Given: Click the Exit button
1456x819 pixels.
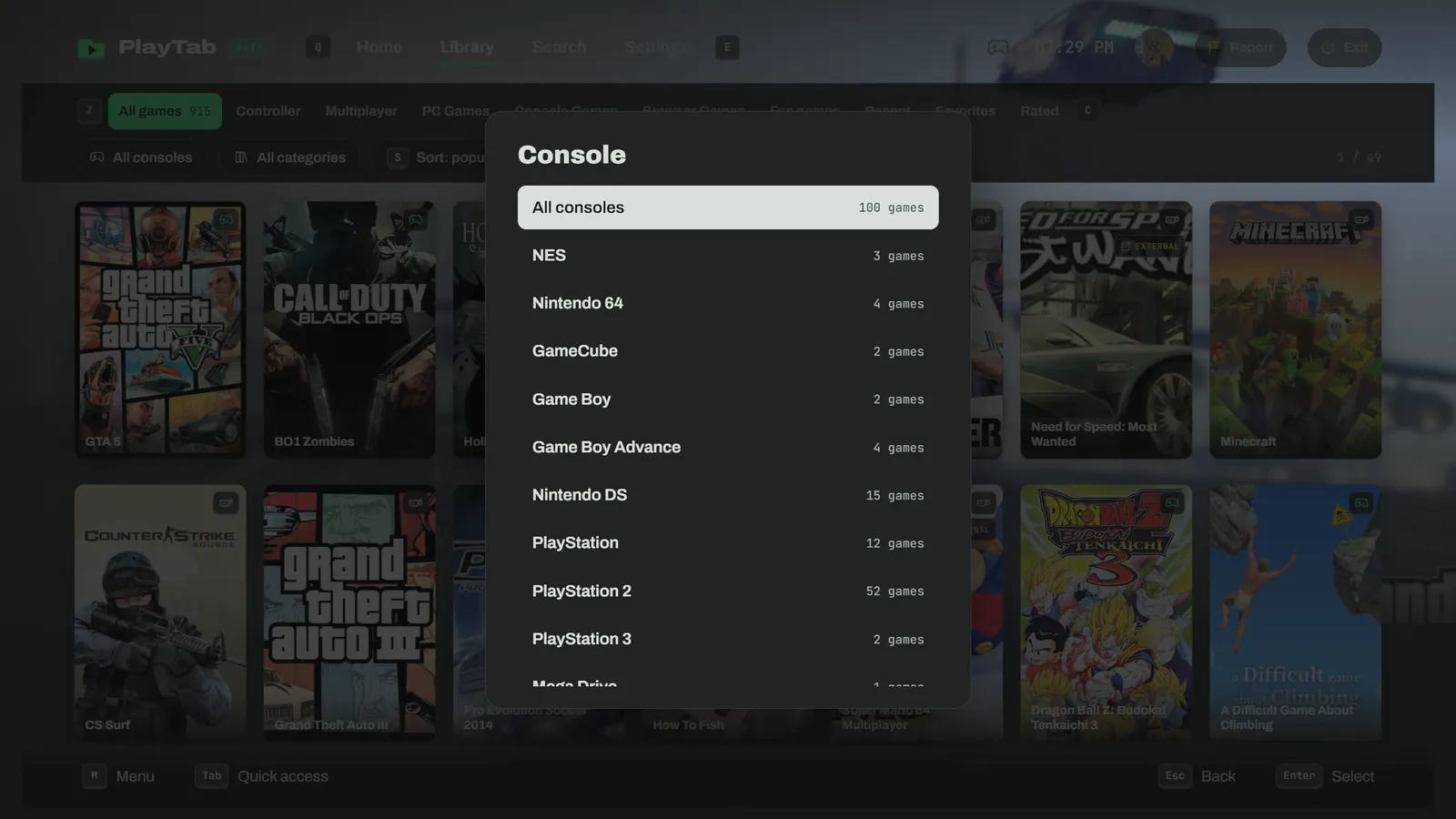Looking at the screenshot, I should pos(1344,47).
